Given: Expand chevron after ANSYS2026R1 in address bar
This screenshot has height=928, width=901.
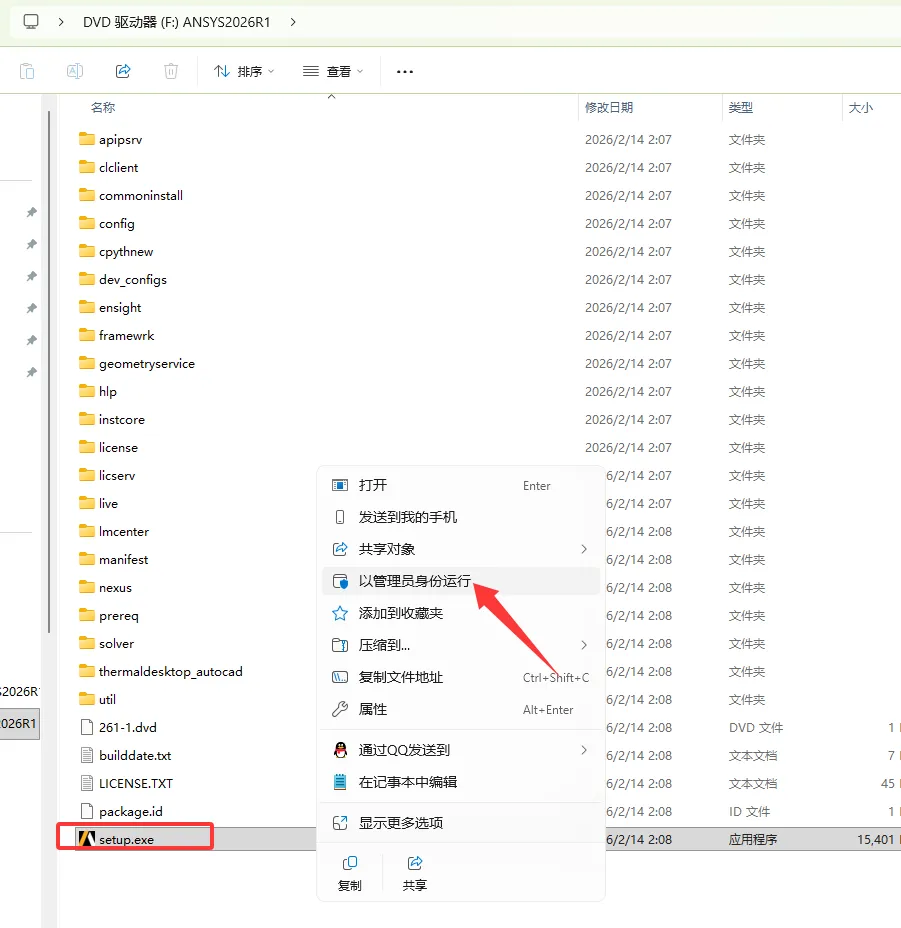Looking at the screenshot, I should coord(293,22).
